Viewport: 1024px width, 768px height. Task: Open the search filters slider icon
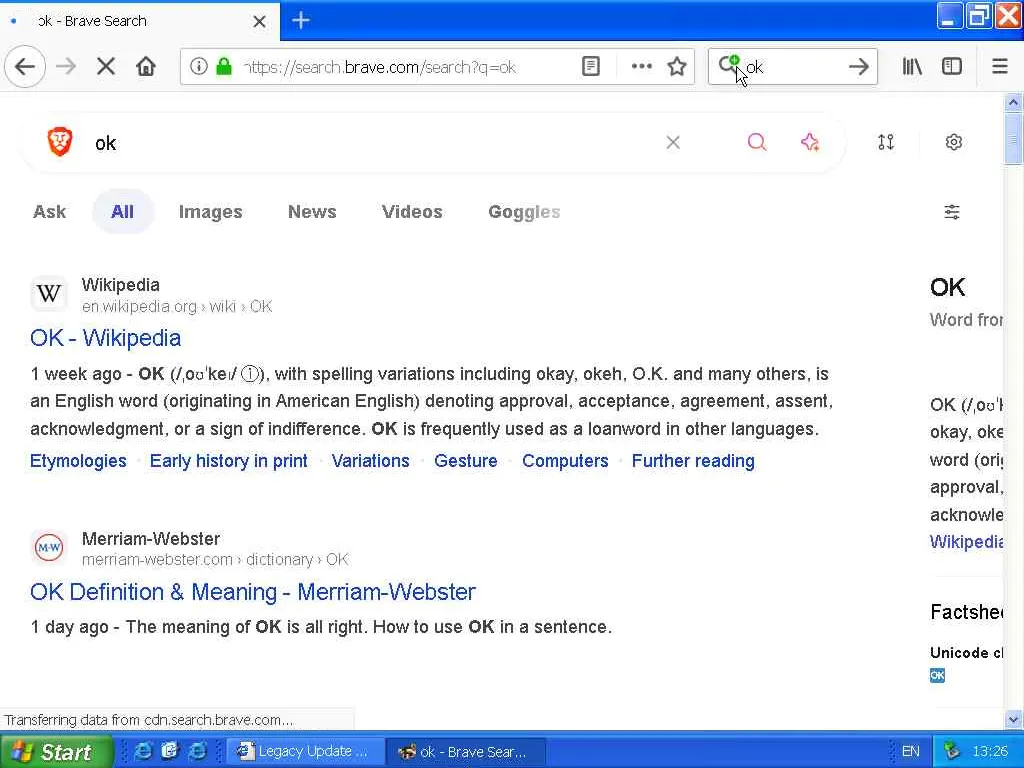[x=952, y=212]
